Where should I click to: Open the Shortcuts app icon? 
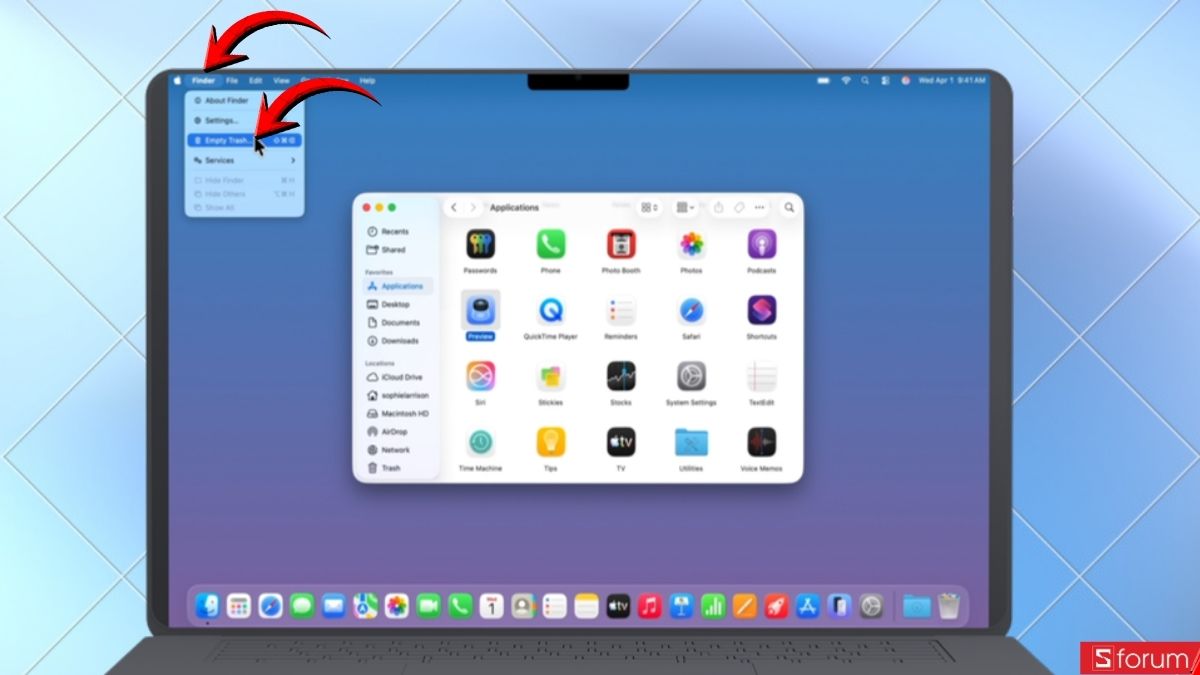coord(762,310)
